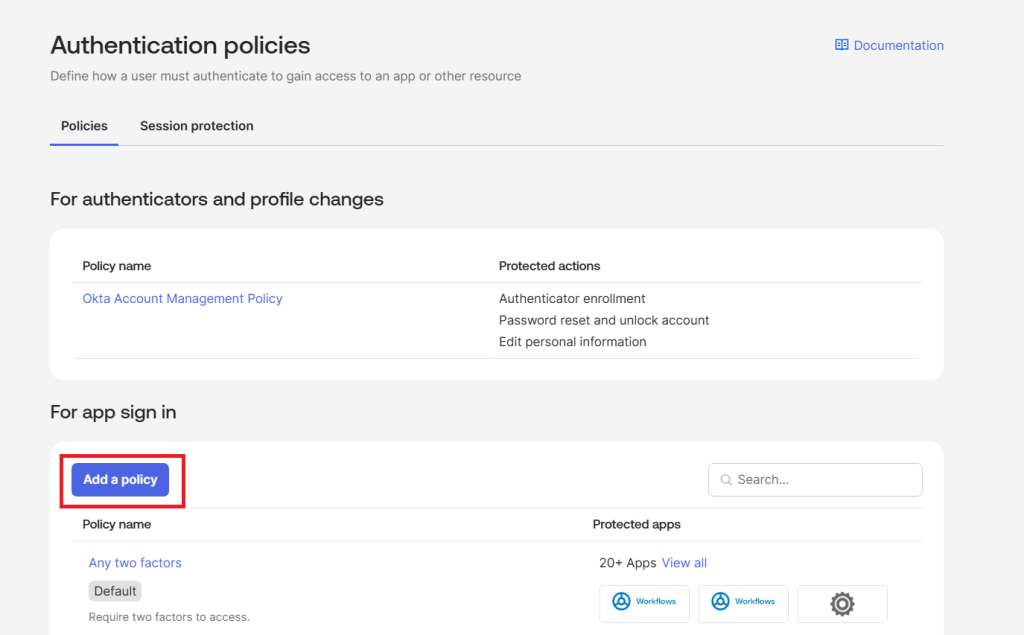Select the Policies tab
This screenshot has height=635, width=1024.
click(84, 126)
